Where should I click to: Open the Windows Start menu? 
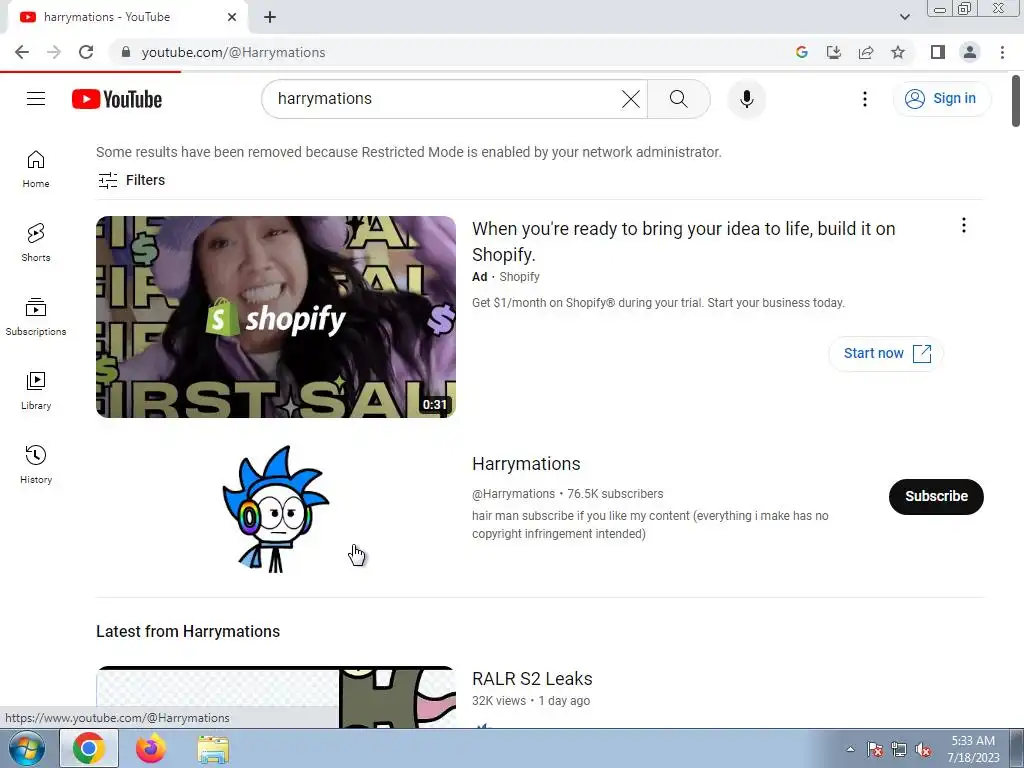(27, 748)
